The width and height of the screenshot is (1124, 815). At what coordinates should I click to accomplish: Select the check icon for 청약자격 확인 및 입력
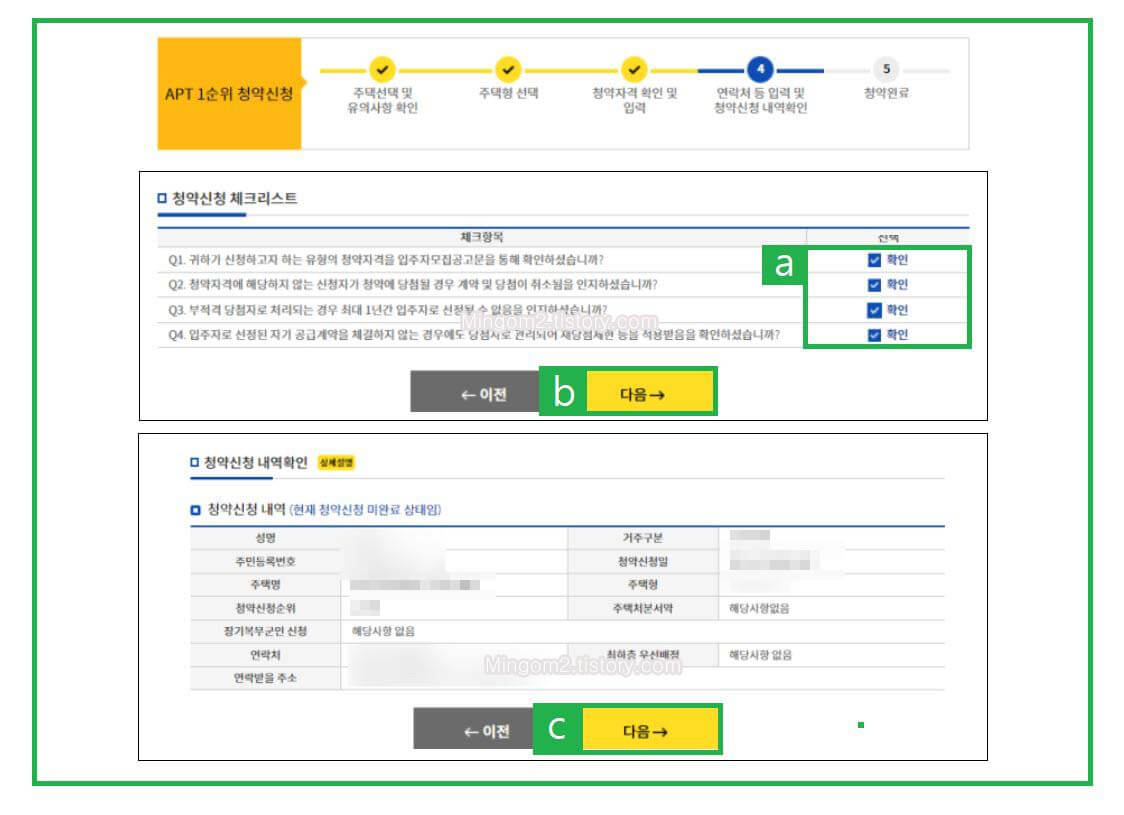tap(633, 70)
